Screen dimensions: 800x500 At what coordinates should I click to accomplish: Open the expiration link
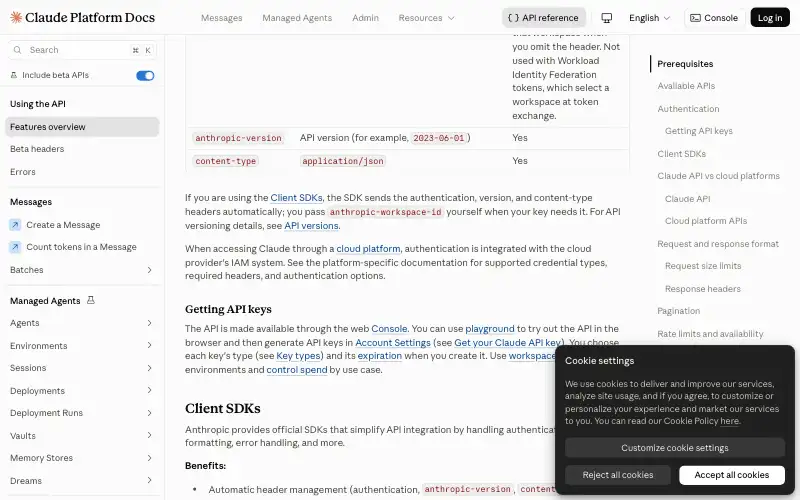pyautogui.click(x=379, y=356)
